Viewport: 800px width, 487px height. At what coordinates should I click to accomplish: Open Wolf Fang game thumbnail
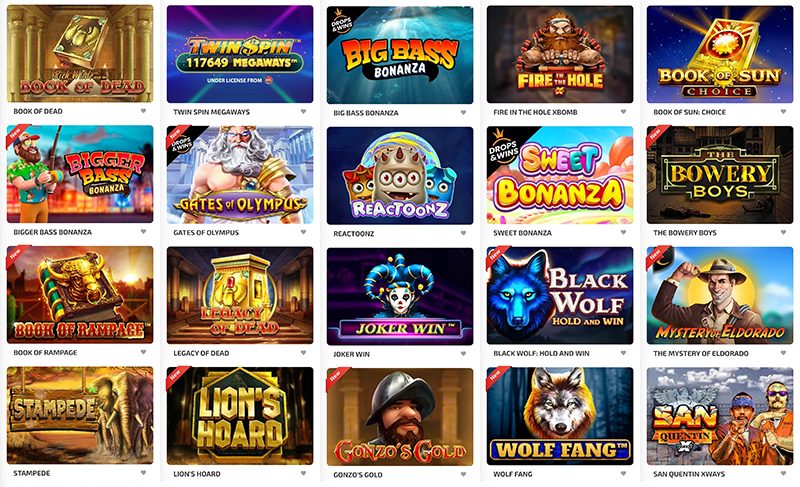point(560,416)
